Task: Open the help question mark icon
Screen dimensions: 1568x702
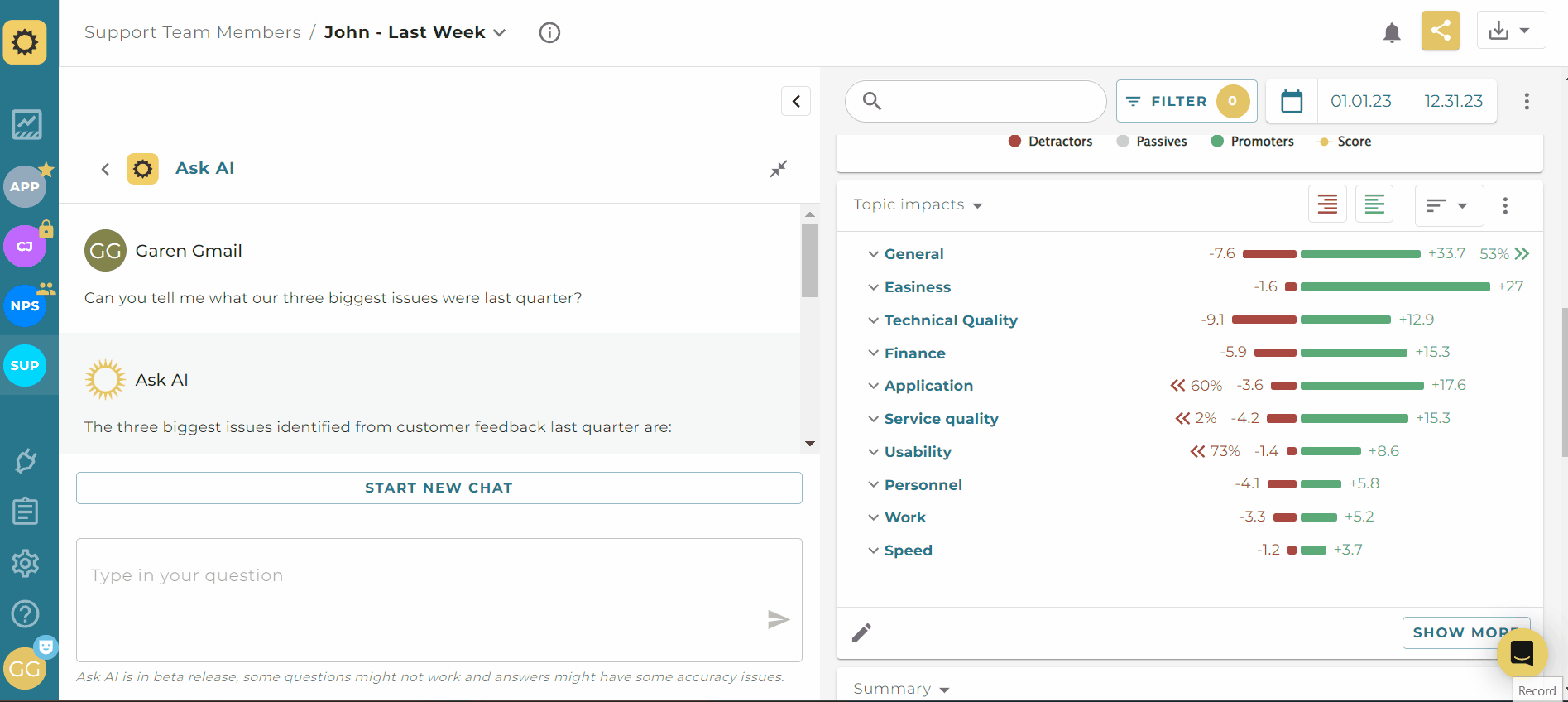Action: click(x=26, y=614)
